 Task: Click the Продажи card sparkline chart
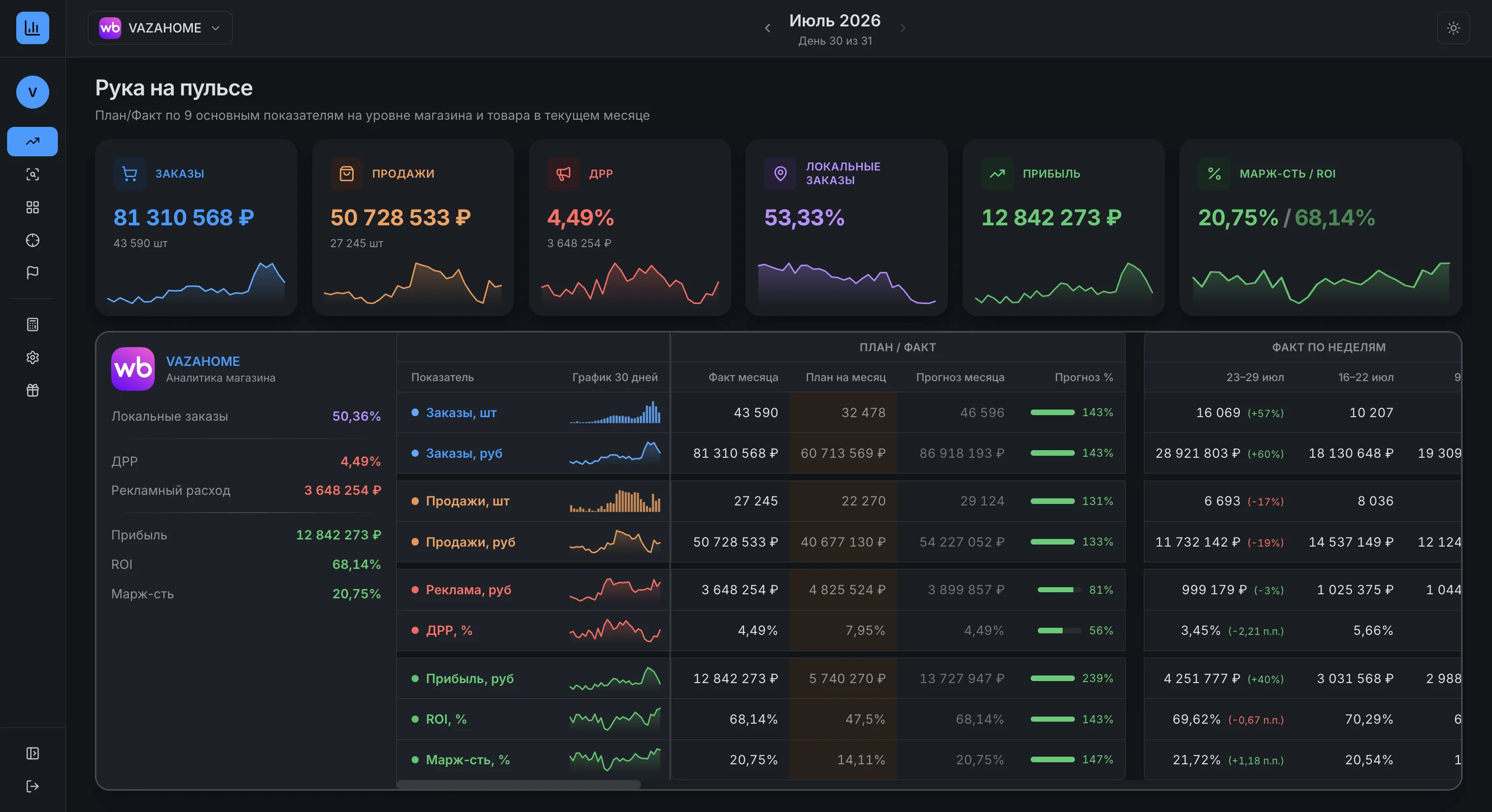tap(413, 283)
